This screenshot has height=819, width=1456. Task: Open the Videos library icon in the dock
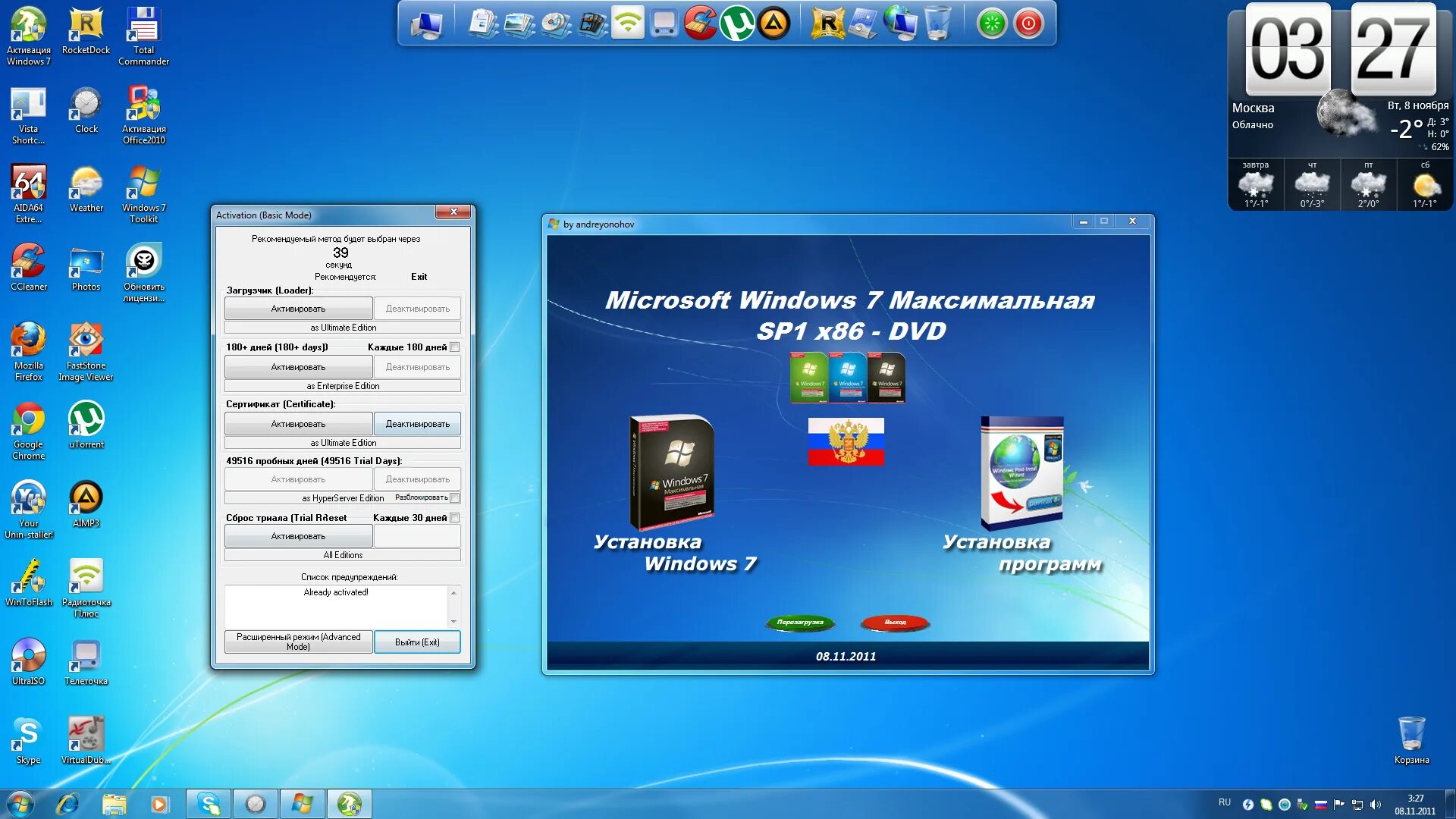(x=592, y=24)
